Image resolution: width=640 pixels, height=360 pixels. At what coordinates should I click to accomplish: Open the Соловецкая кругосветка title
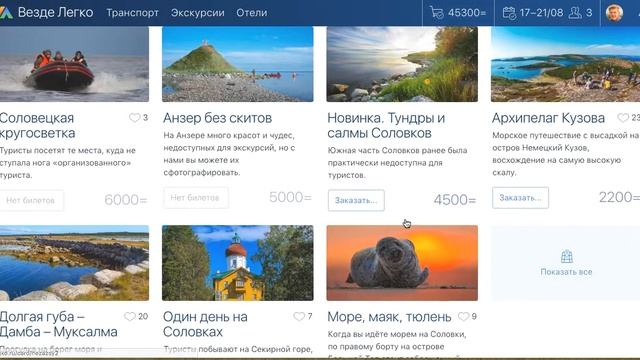[x=38, y=125]
